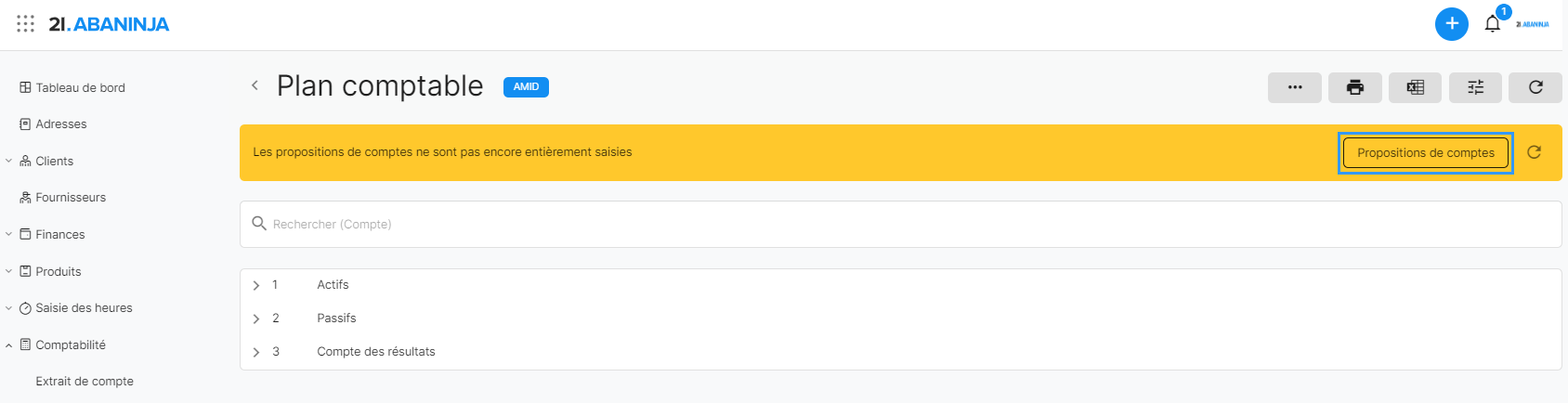This screenshot has height=403, width=1568.
Task: Open Extrait de compte submenu item
Action: [85, 381]
